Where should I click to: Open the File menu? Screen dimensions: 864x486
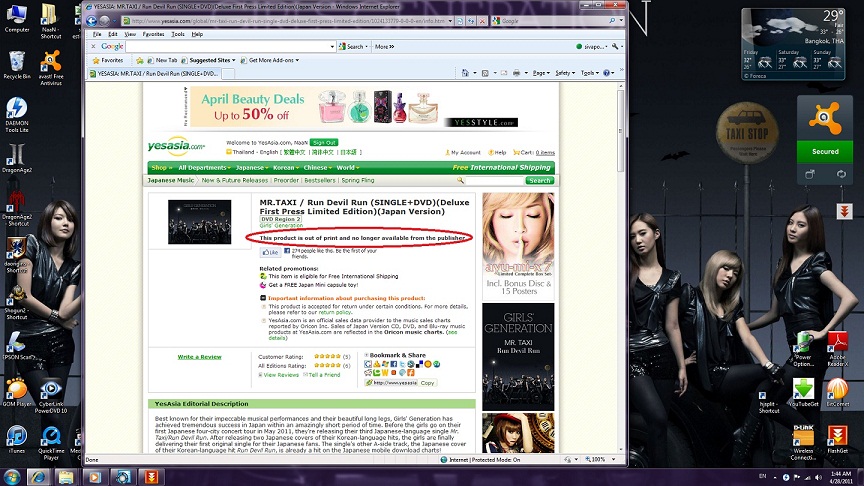click(97, 34)
